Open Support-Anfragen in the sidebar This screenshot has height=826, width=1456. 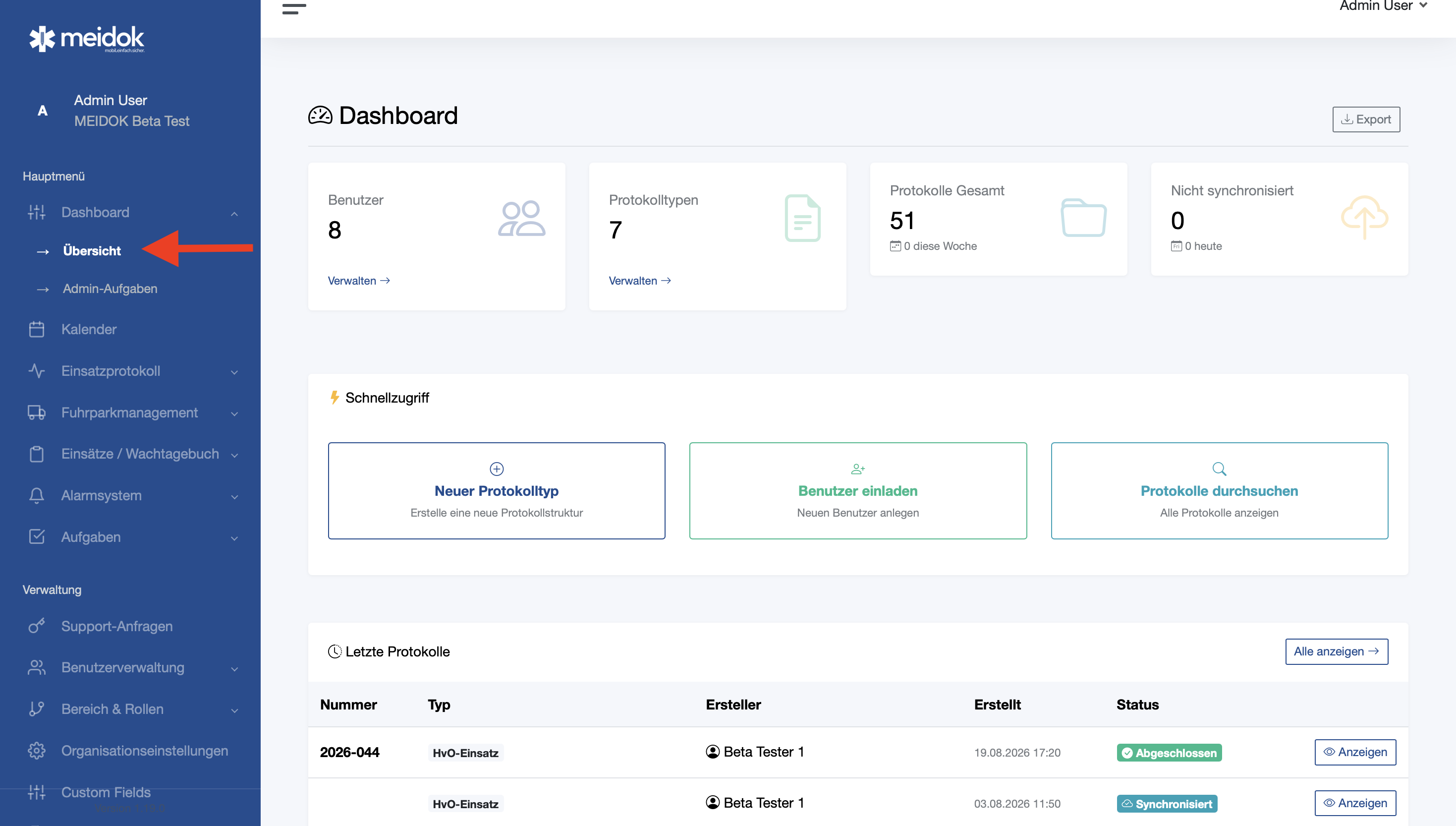117,626
